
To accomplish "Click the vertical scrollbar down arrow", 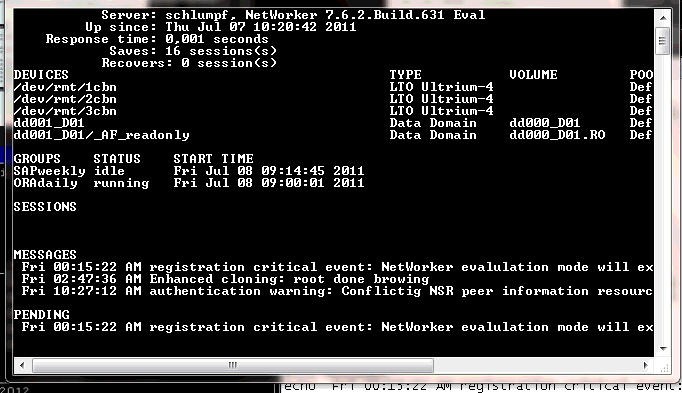I will [662, 349].
